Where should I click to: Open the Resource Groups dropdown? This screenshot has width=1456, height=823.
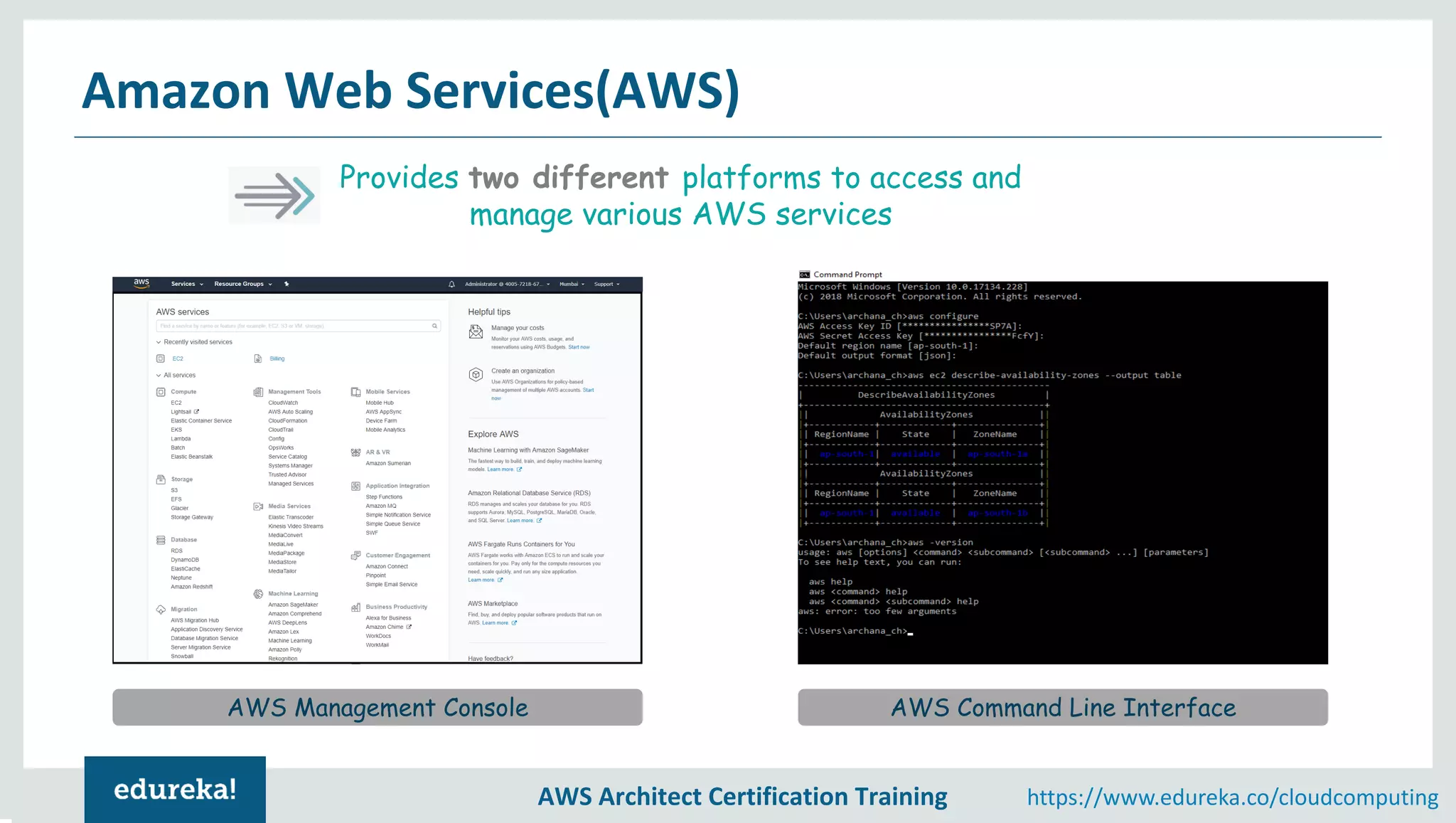point(243,284)
